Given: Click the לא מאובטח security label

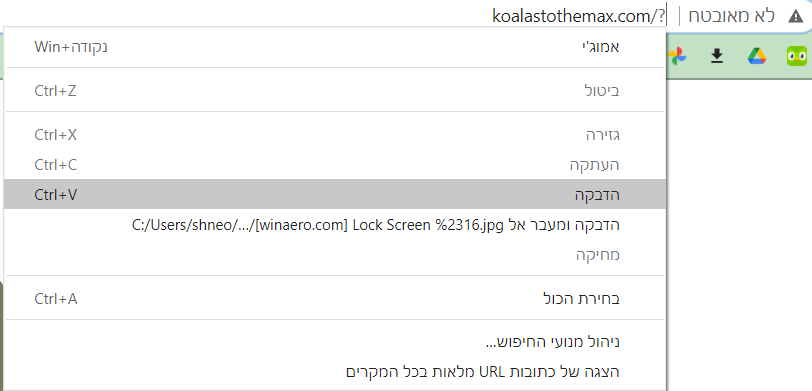Looking at the screenshot, I should 731,16.
